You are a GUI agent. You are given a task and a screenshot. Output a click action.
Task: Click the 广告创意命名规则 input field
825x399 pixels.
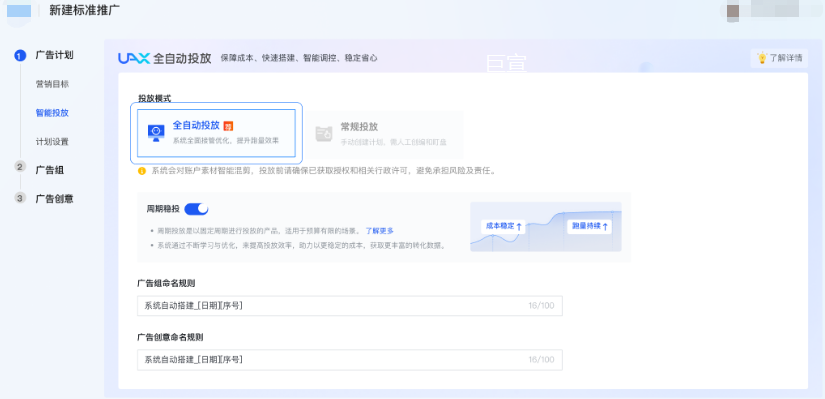(350, 360)
